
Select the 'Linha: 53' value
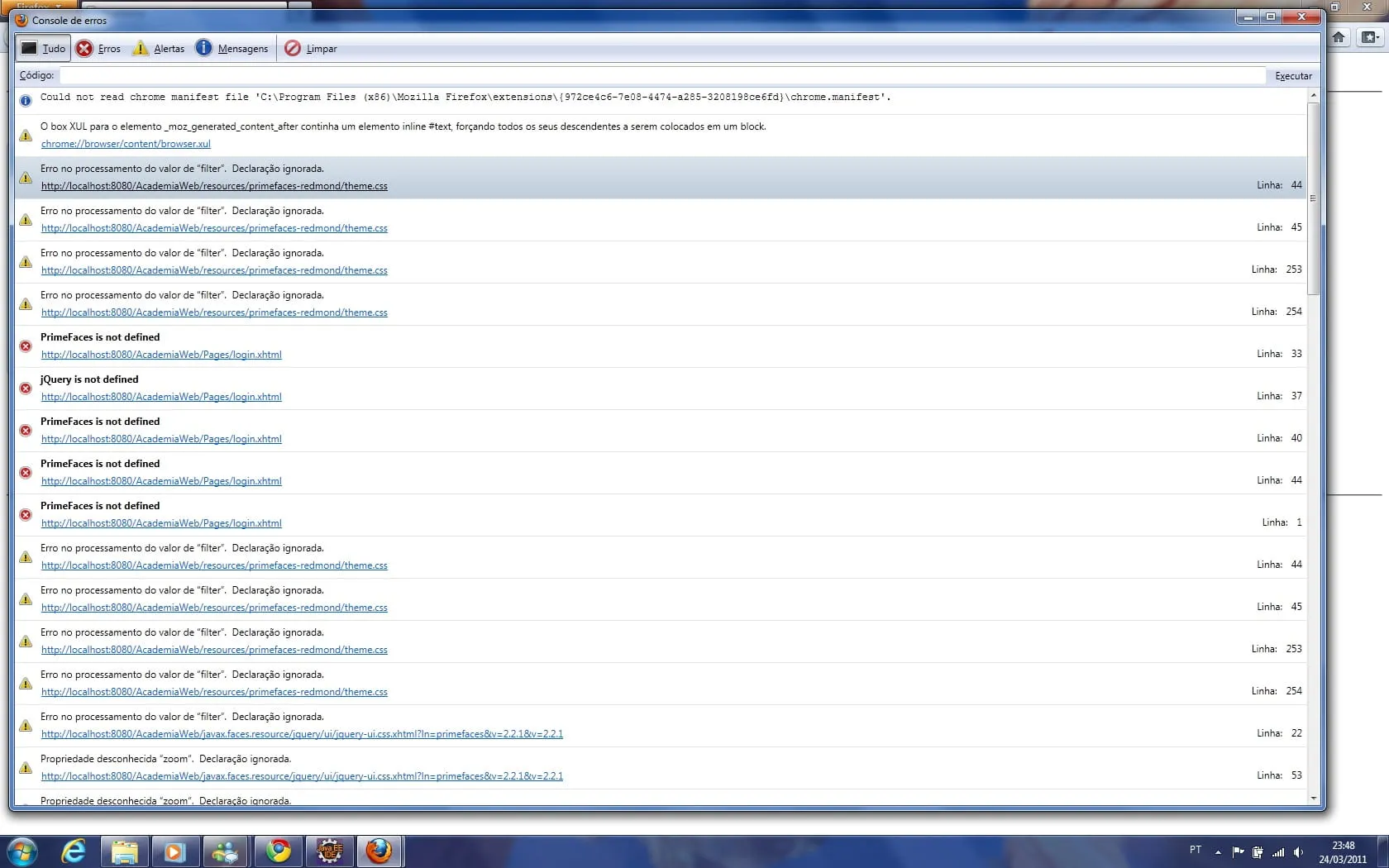click(1279, 775)
